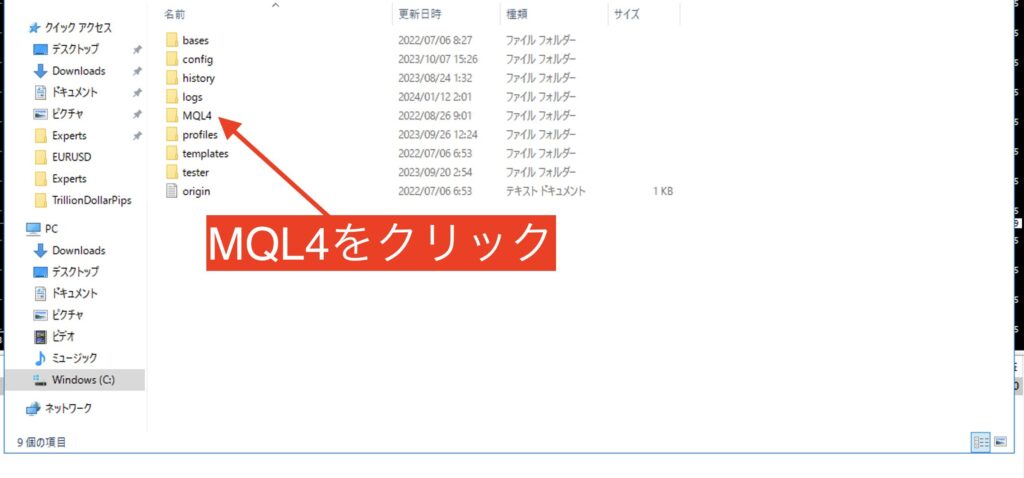Sort by 種類 column header

(x=516, y=13)
